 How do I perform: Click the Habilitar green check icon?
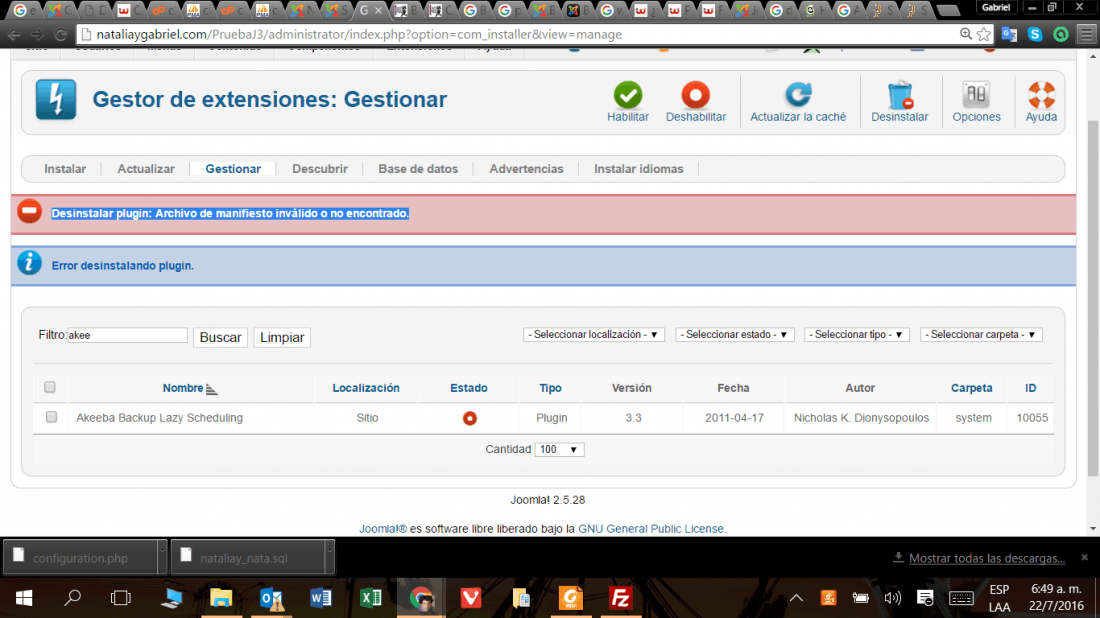click(627, 95)
